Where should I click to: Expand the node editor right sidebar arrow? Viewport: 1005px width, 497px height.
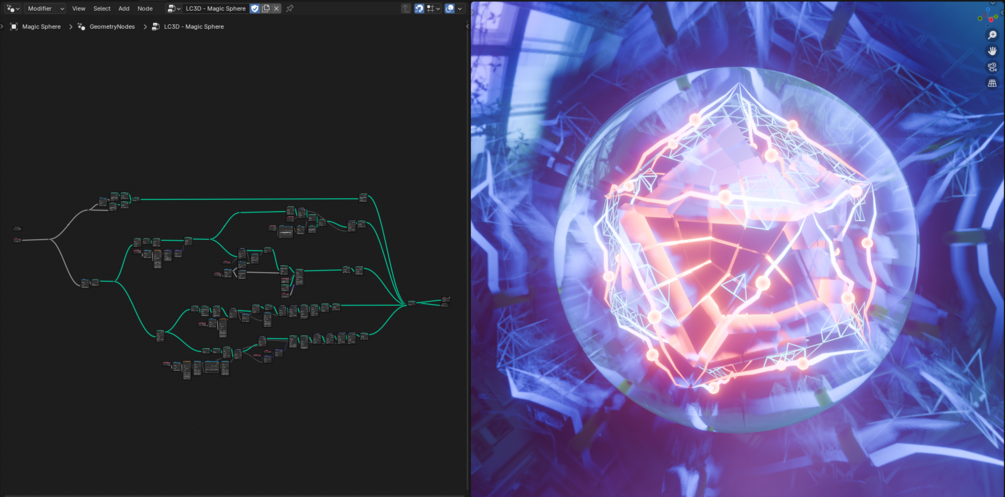(x=467, y=26)
